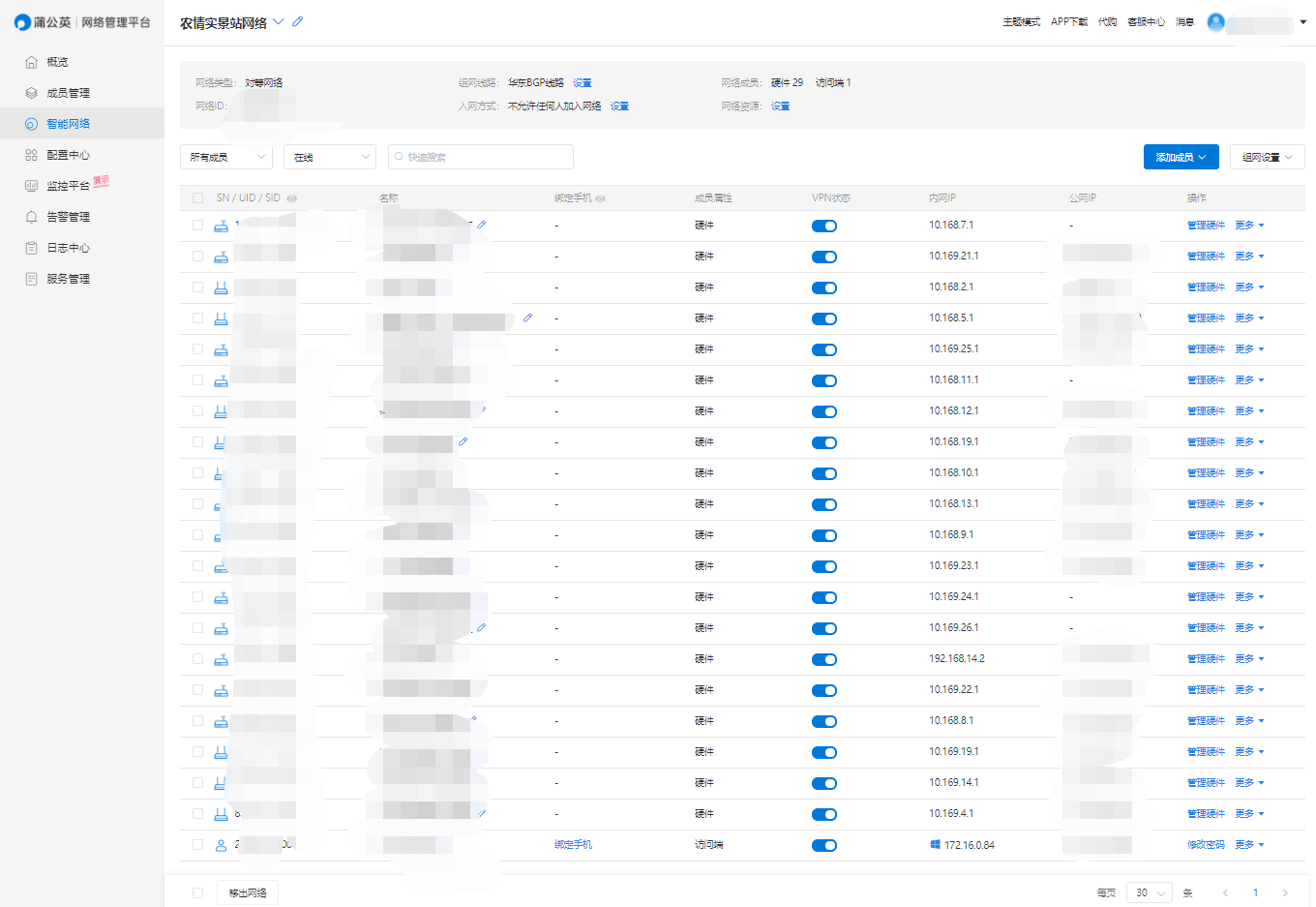The height and width of the screenshot is (907, 1316).
Task: Open 成员管理 in the sidebar menu
Action: [x=68, y=93]
